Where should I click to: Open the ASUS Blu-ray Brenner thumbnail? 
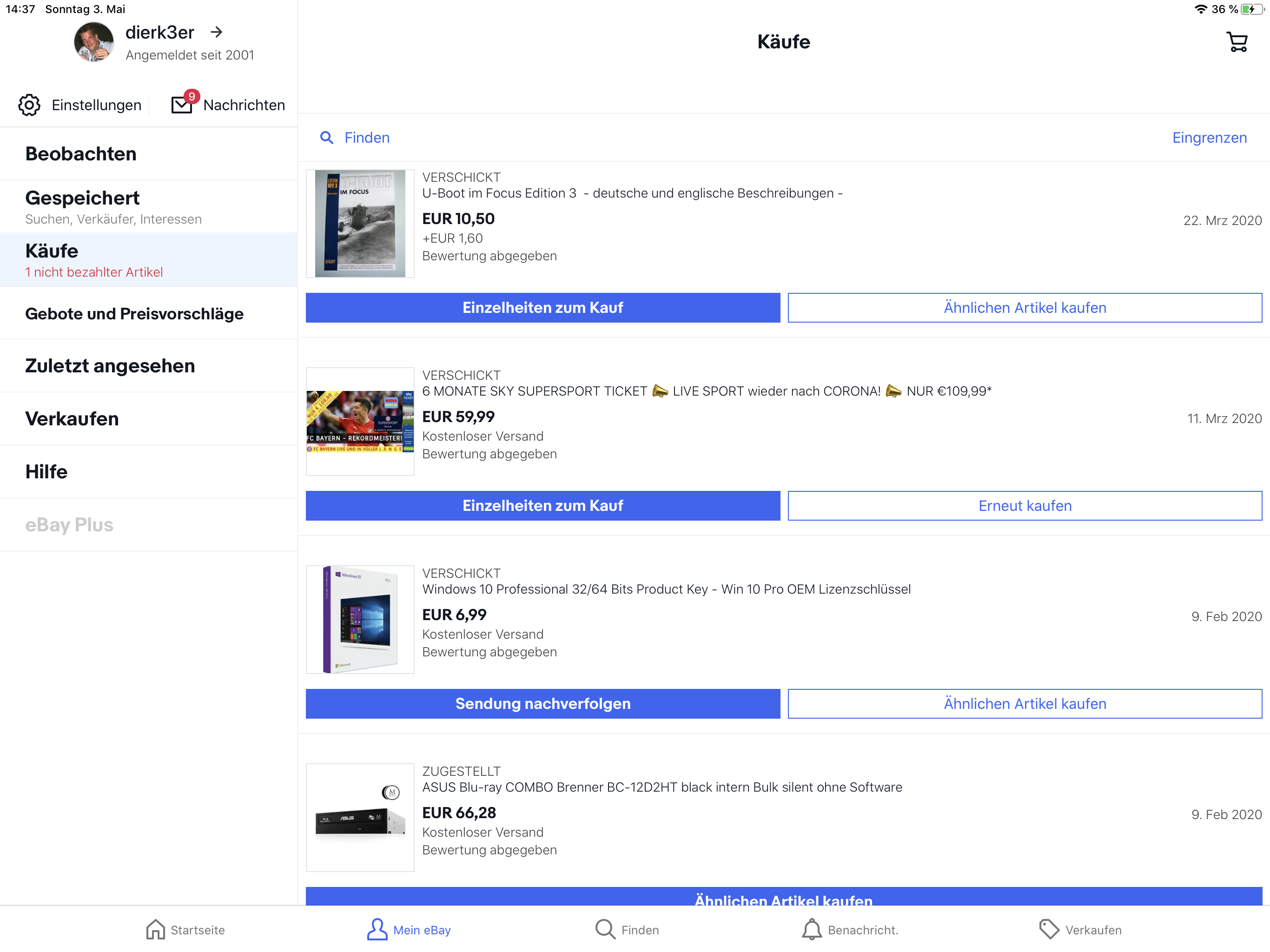pyautogui.click(x=360, y=817)
